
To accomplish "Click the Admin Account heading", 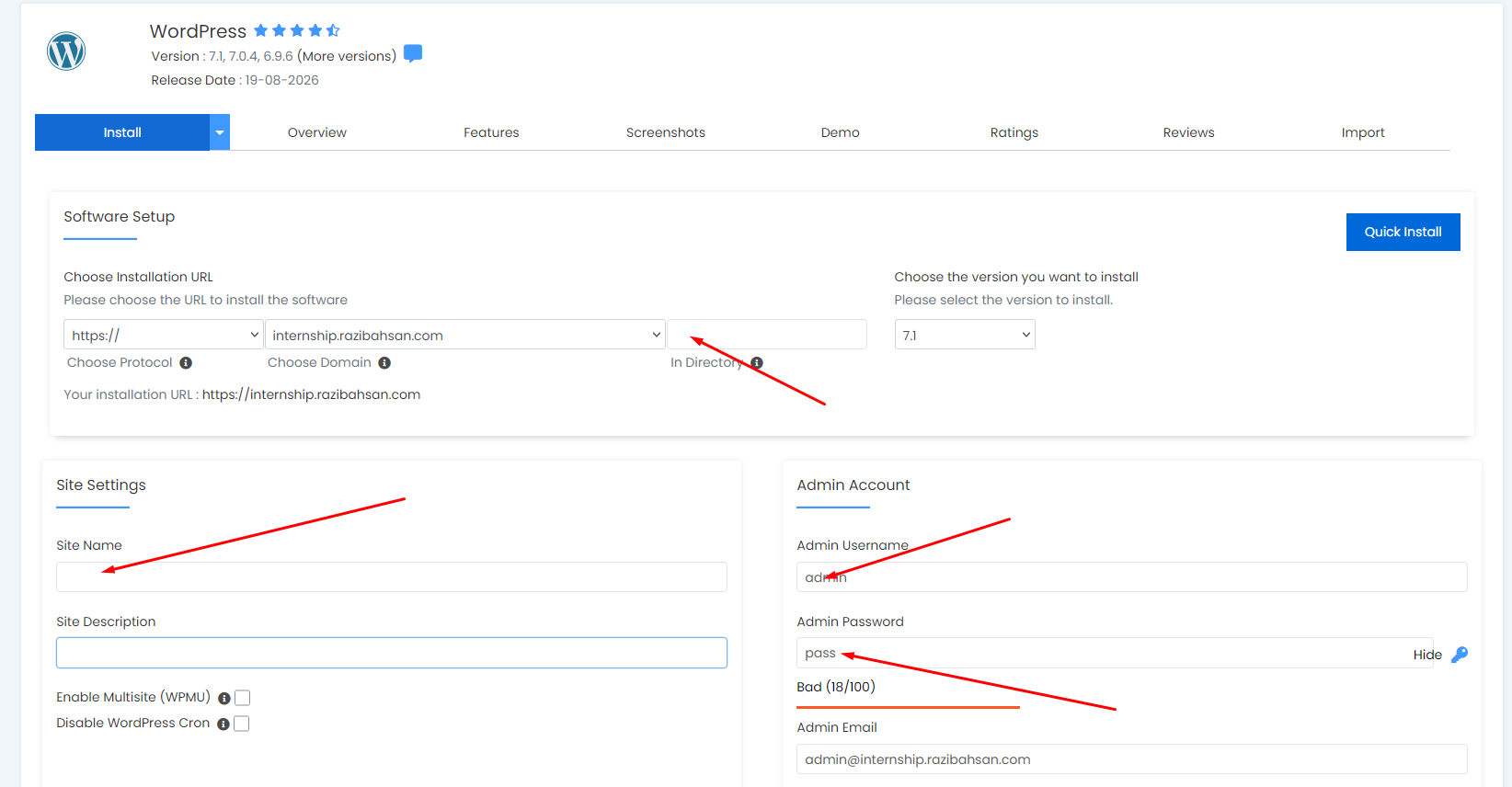I will tap(853, 485).
